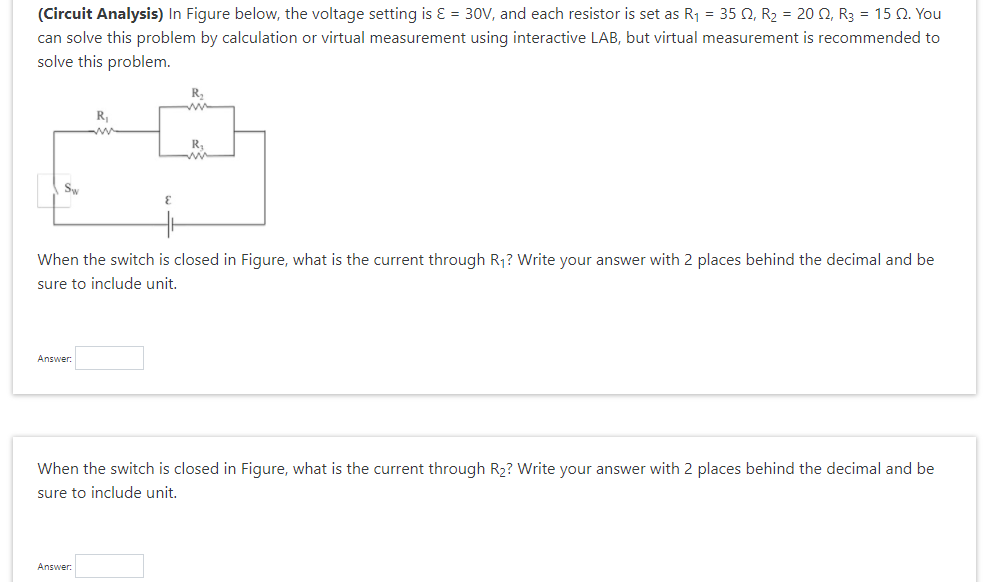This screenshot has width=989, height=582.
Task: Click the small box surrounding the switch Sw
Action: coord(54,190)
